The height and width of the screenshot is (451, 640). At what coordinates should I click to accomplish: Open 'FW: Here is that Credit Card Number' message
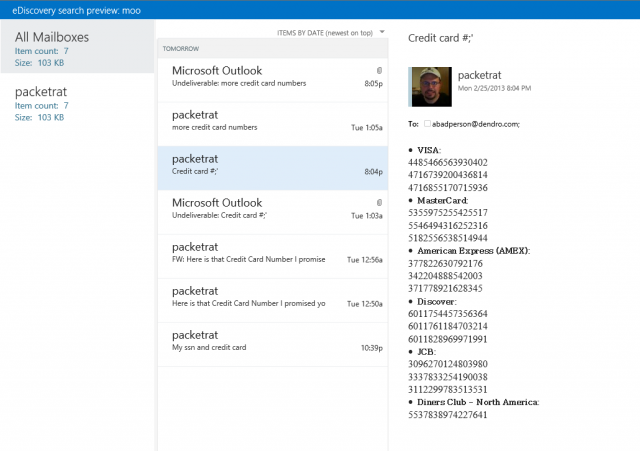pyautogui.click(x=273, y=256)
